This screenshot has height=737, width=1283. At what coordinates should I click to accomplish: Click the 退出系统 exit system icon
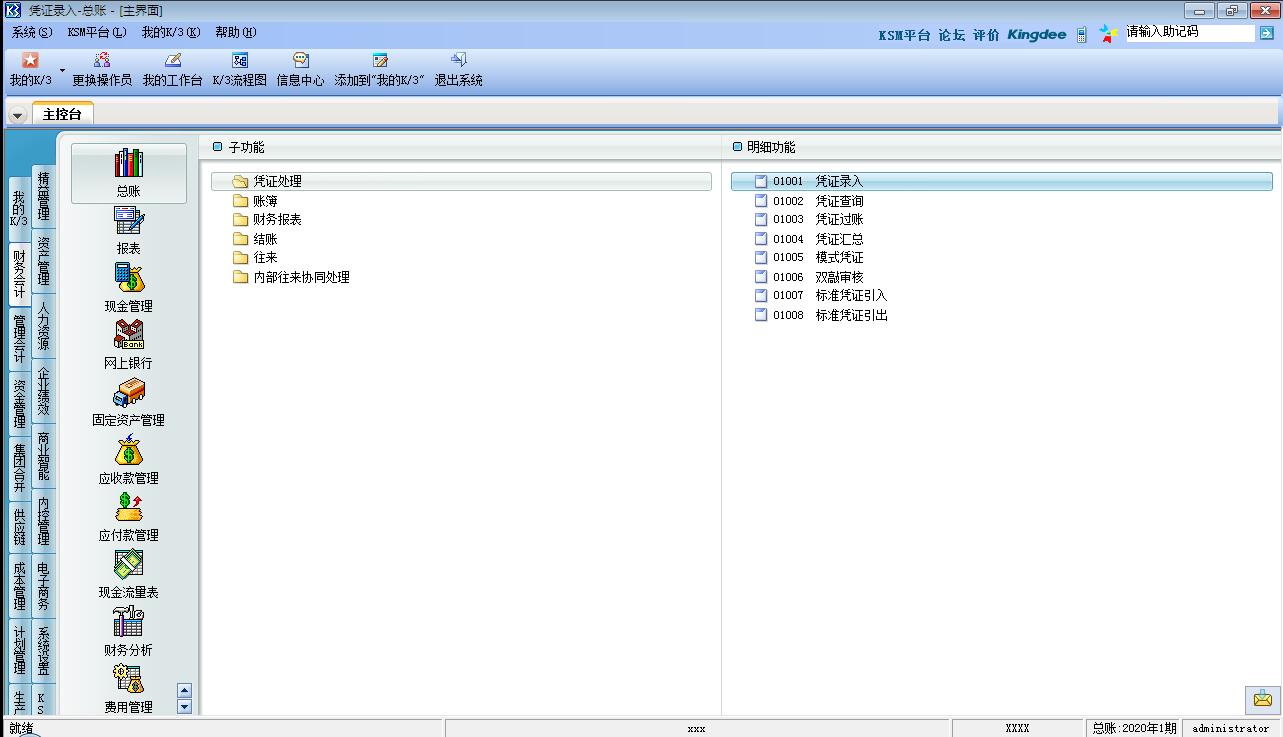[x=458, y=61]
